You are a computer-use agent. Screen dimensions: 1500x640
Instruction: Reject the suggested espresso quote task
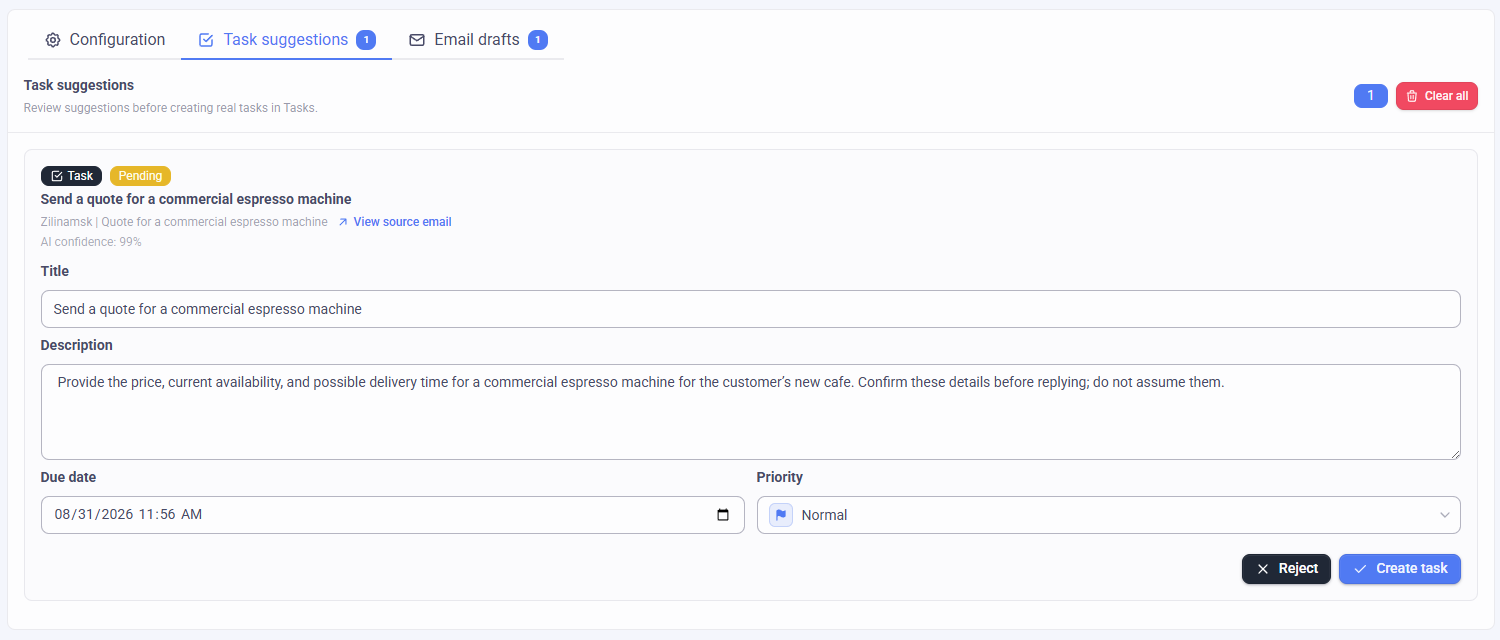pyautogui.click(x=1286, y=569)
